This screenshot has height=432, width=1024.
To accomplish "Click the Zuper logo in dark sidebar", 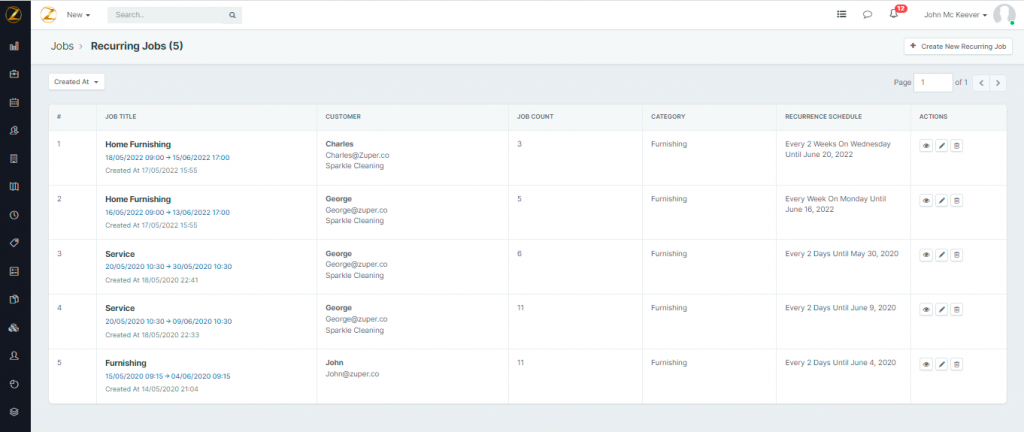I will [14, 14].
